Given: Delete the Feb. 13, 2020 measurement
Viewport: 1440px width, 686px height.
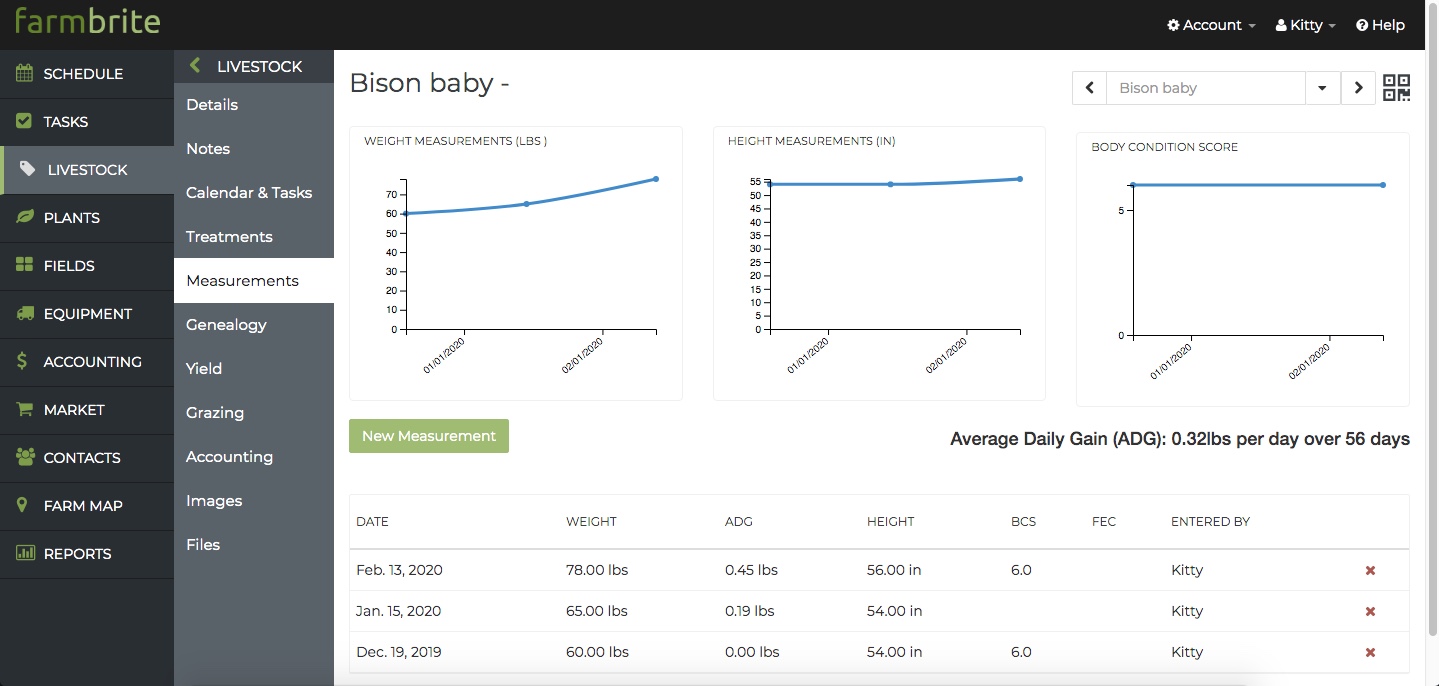Looking at the screenshot, I should coord(1370,570).
